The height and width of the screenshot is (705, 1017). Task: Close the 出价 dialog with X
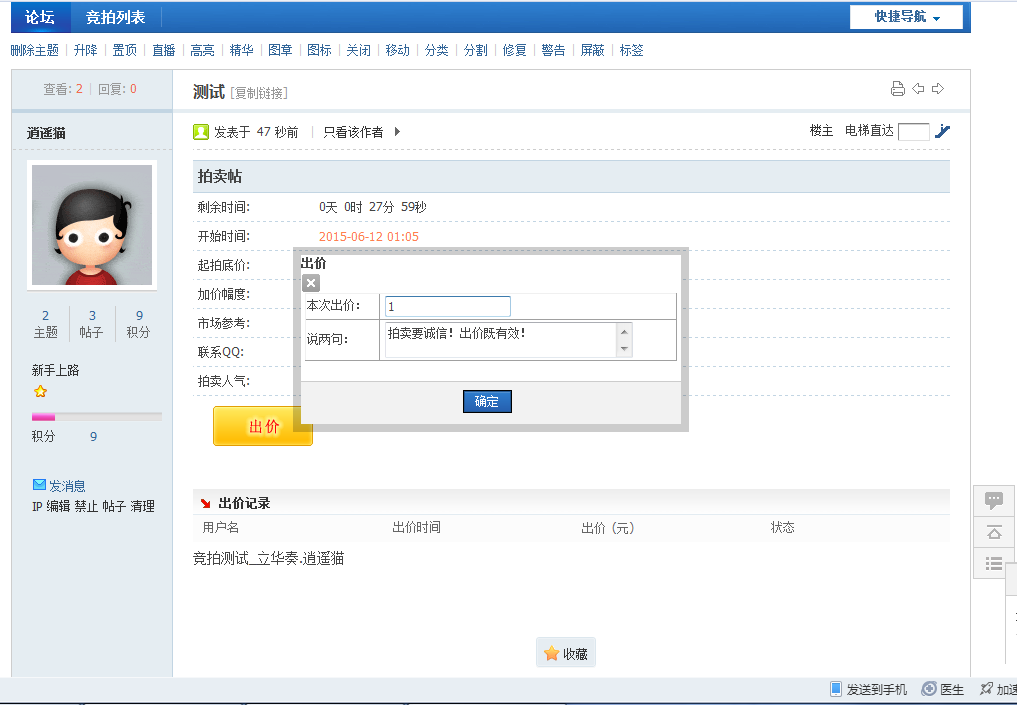(x=311, y=283)
